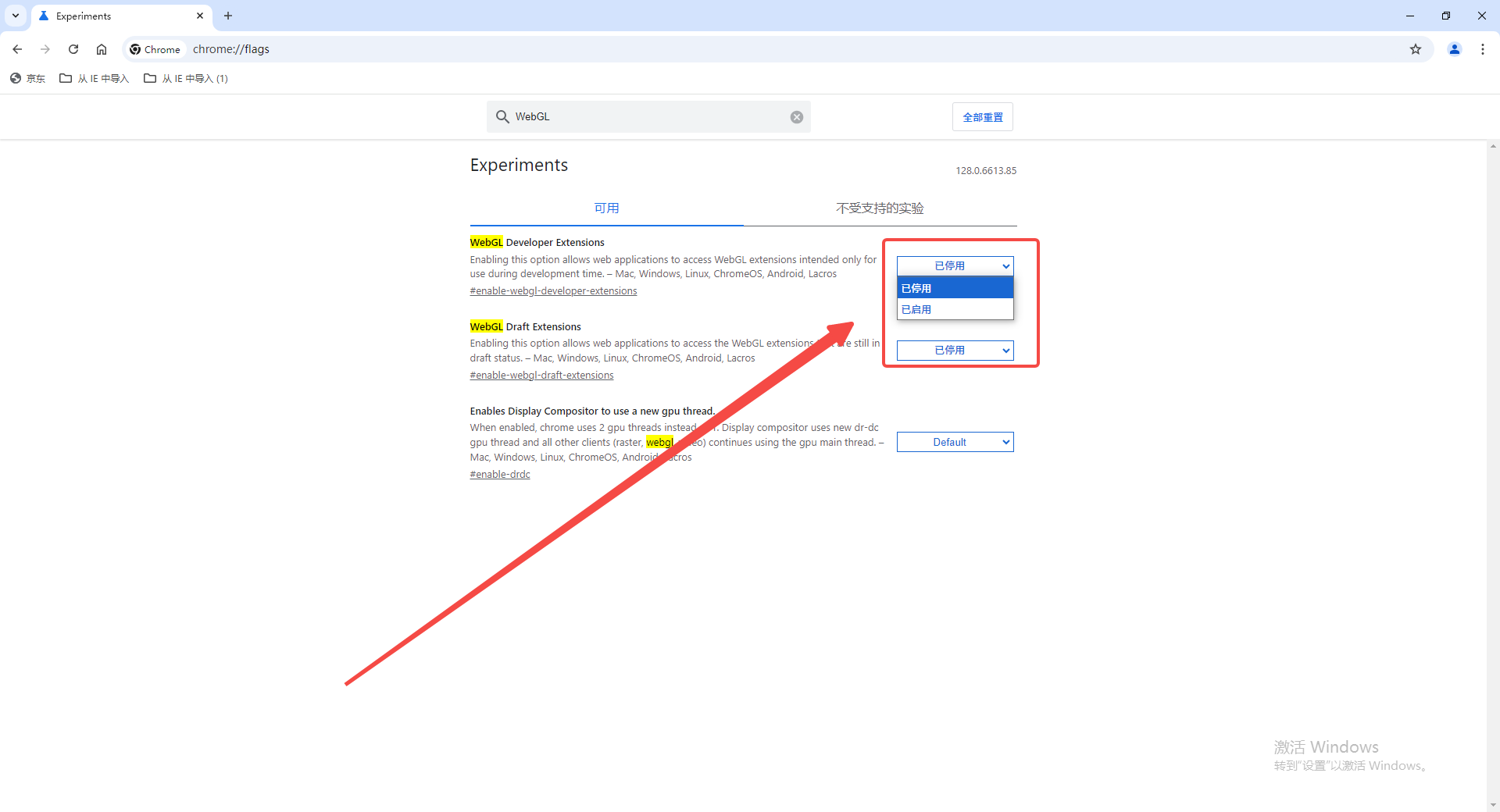Switch to the 可用 tab
Screen dimensions: 1500x812
pyautogui.click(x=606, y=208)
